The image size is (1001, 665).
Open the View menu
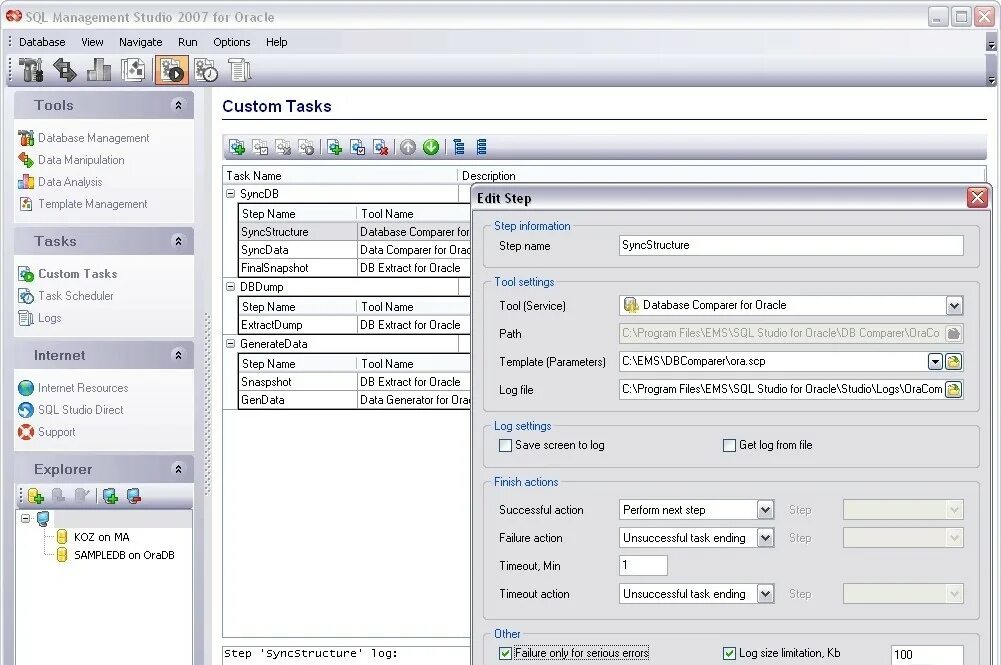92,42
